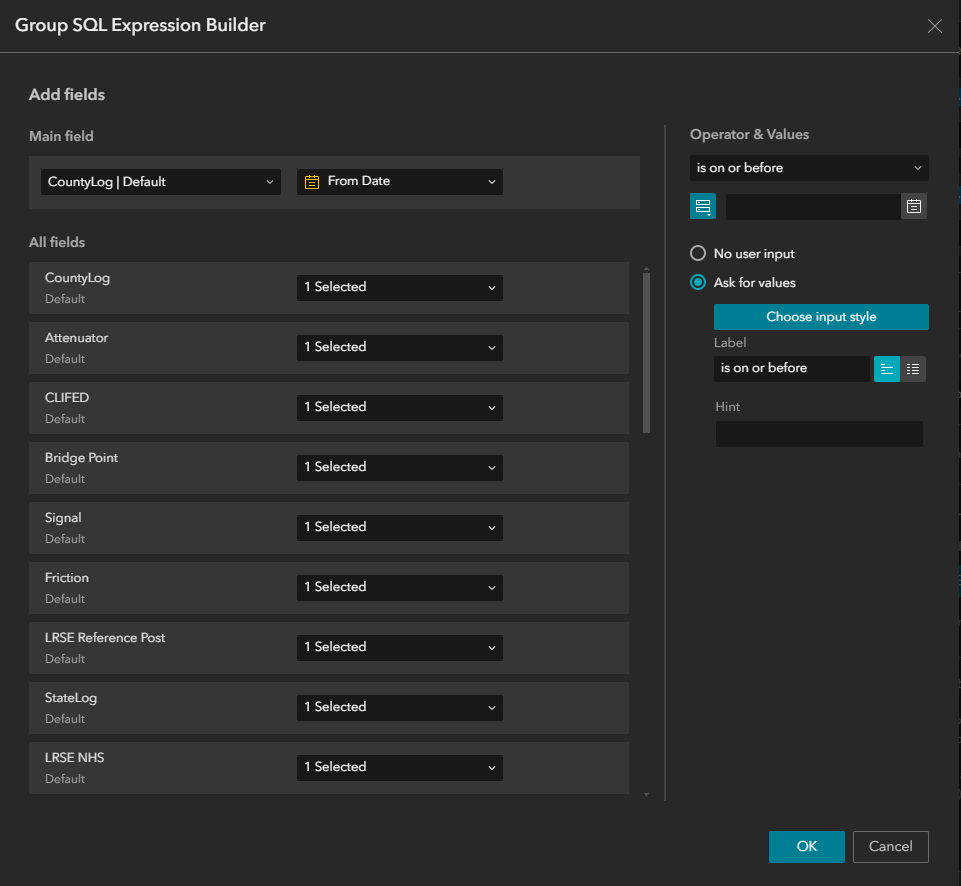Screen dimensions: 961x886
Task: Open the CountyLog | Default layer dropdown
Action: pos(160,181)
